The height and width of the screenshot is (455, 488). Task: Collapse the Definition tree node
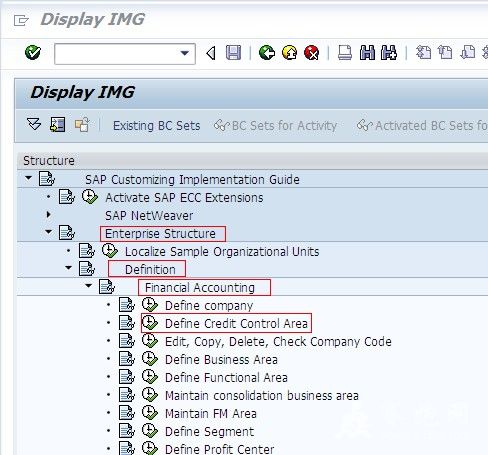68,267
